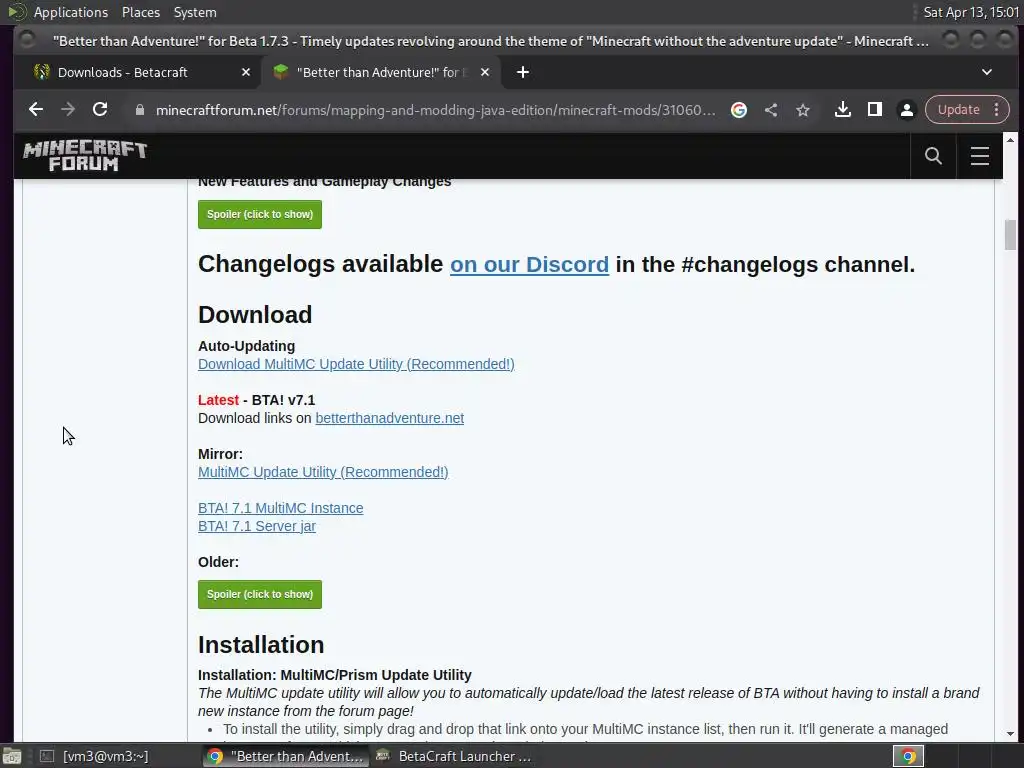Click the scrollbar down arrow
This screenshot has width=1024, height=768.
click(x=1010, y=733)
